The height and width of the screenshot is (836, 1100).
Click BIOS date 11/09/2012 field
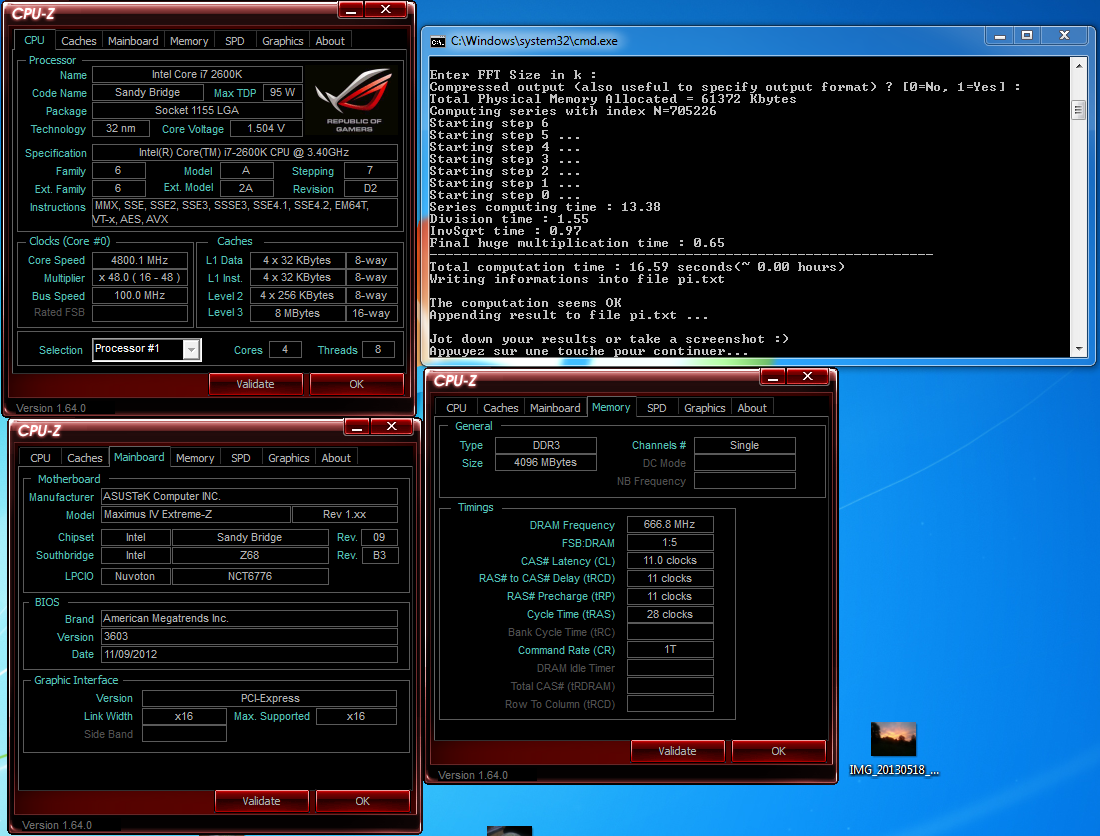249,654
